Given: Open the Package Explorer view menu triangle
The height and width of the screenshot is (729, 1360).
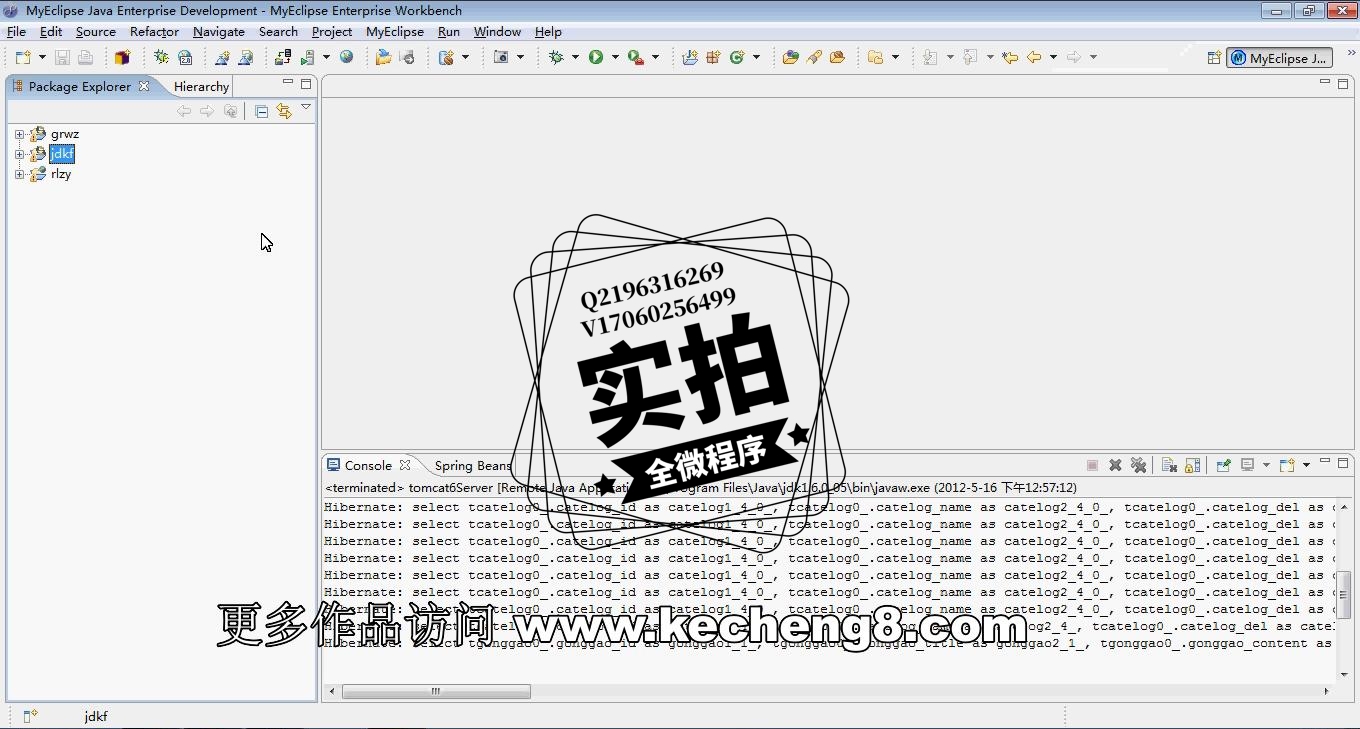Looking at the screenshot, I should click(x=306, y=108).
